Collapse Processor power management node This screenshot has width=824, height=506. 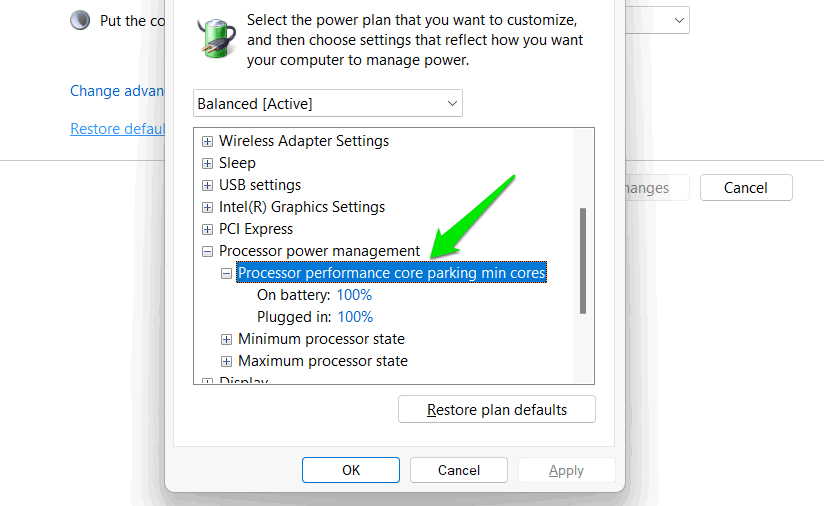[x=208, y=251]
